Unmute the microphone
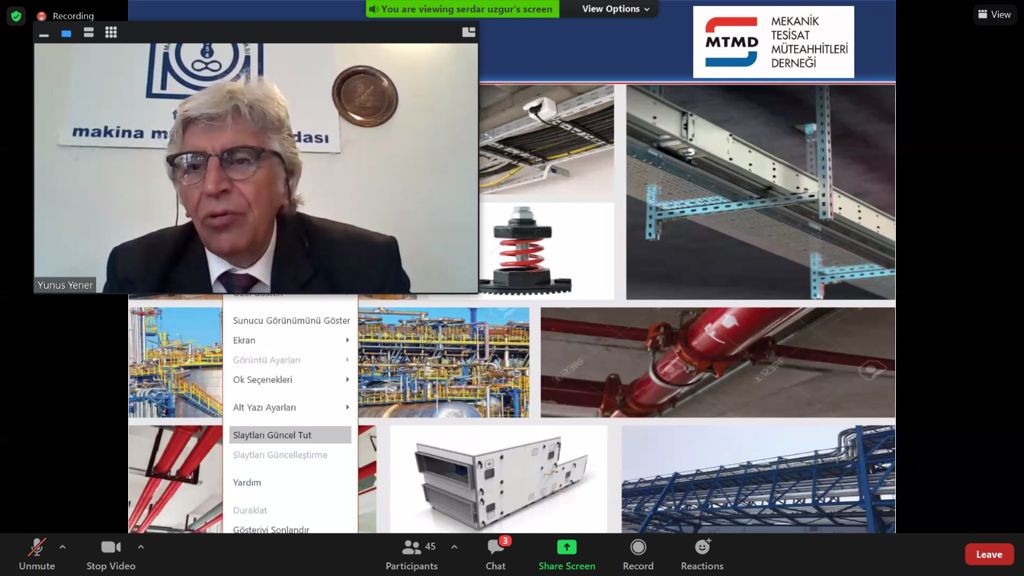 37,553
